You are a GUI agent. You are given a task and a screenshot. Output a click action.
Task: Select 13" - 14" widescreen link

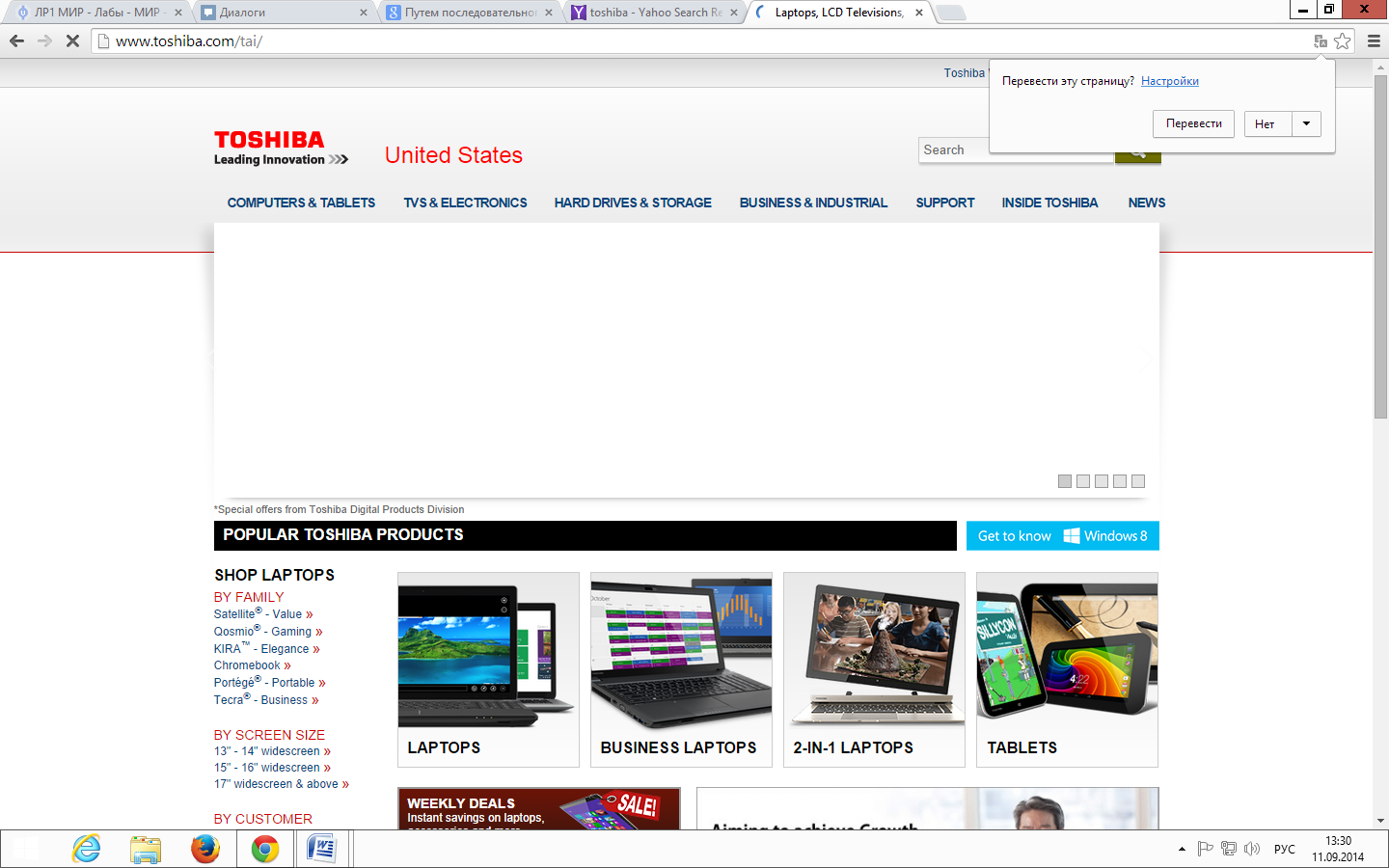(x=273, y=751)
